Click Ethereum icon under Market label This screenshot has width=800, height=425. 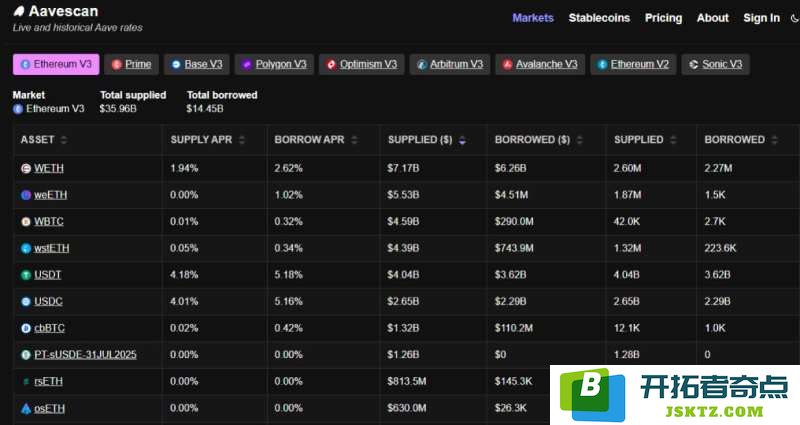(18, 109)
